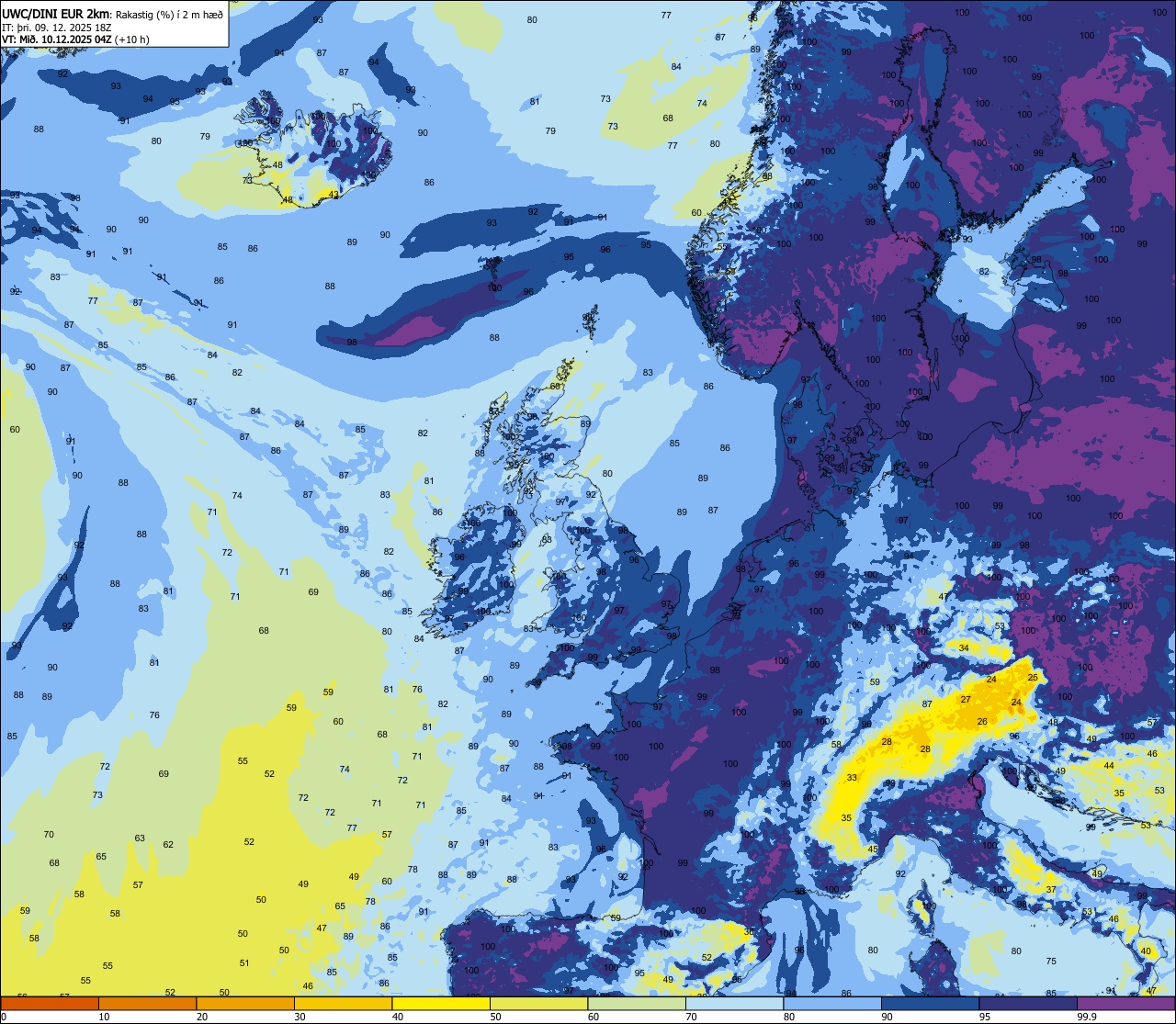The height and width of the screenshot is (1024, 1176).
Task: Click the legend scale label '20'
Action: tap(202, 1017)
